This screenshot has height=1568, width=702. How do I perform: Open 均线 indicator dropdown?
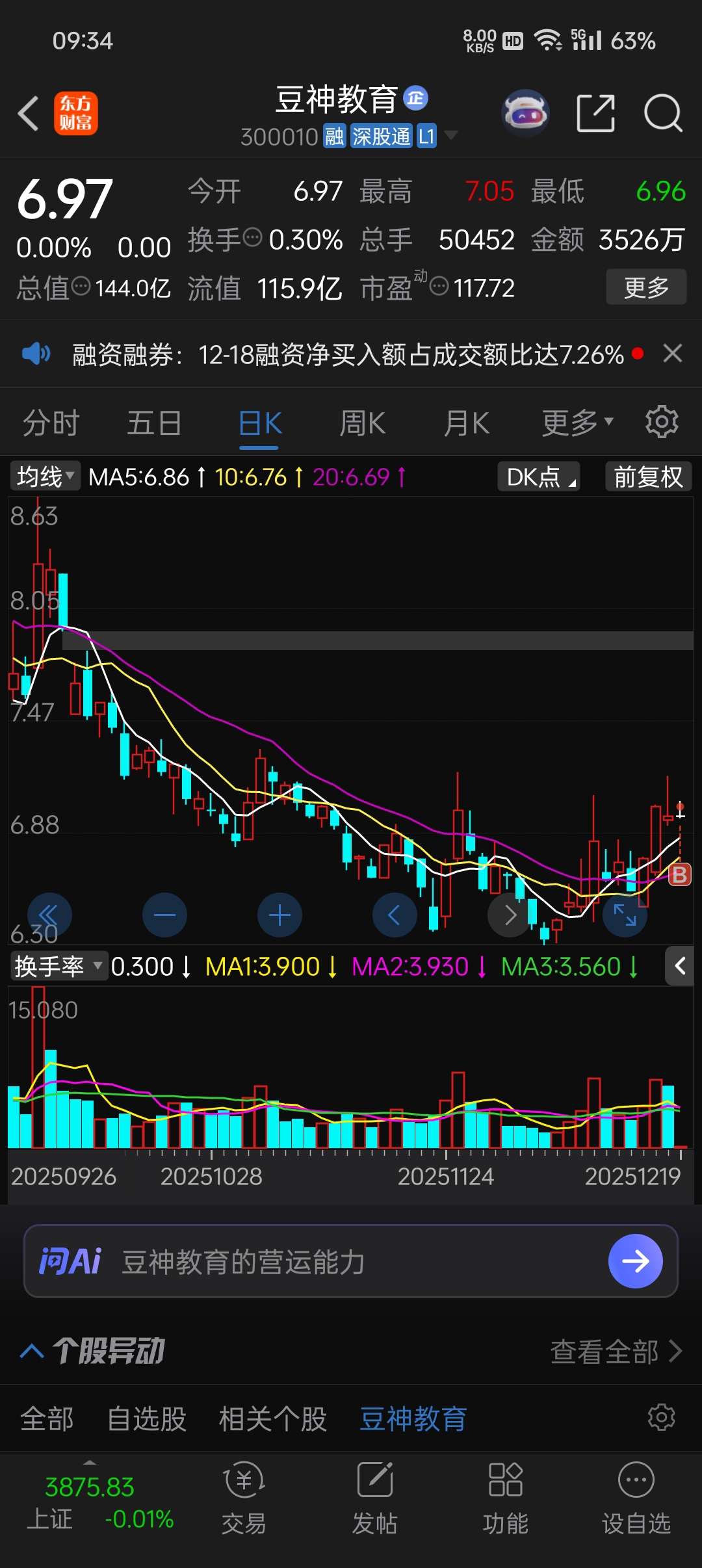pyautogui.click(x=45, y=477)
